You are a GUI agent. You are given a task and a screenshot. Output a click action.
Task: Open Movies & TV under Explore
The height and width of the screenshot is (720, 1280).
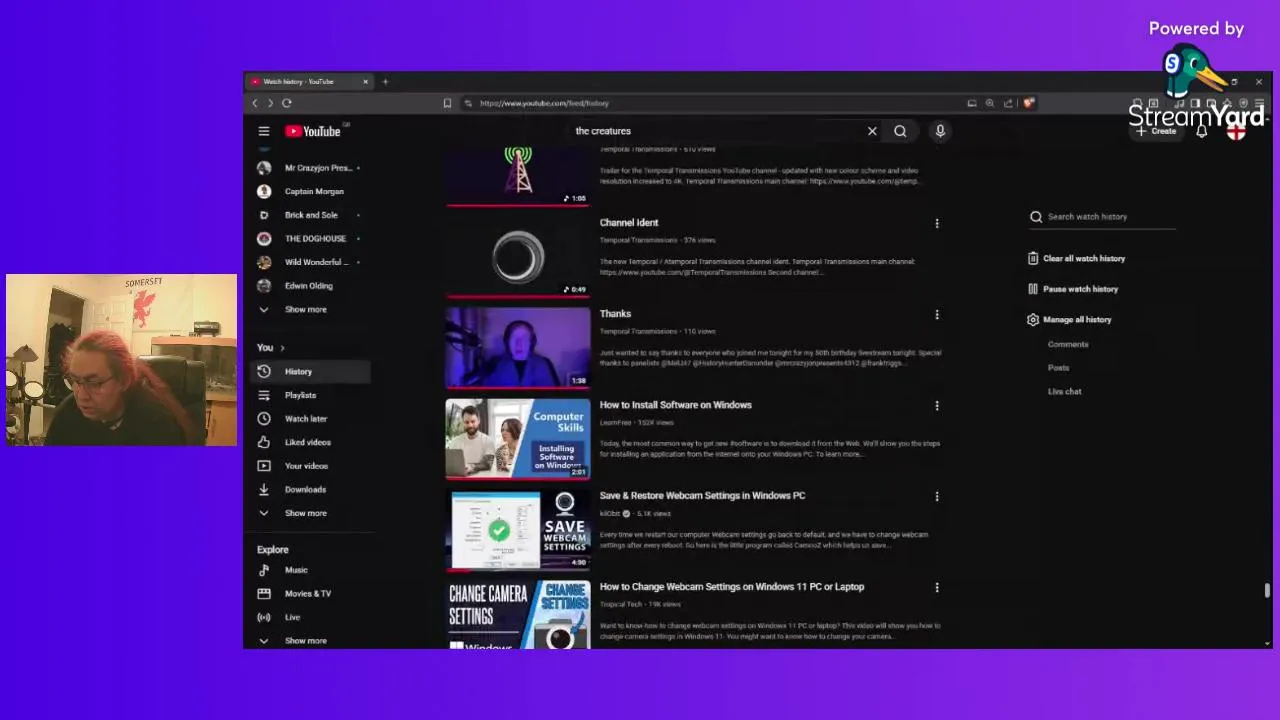[309, 594]
